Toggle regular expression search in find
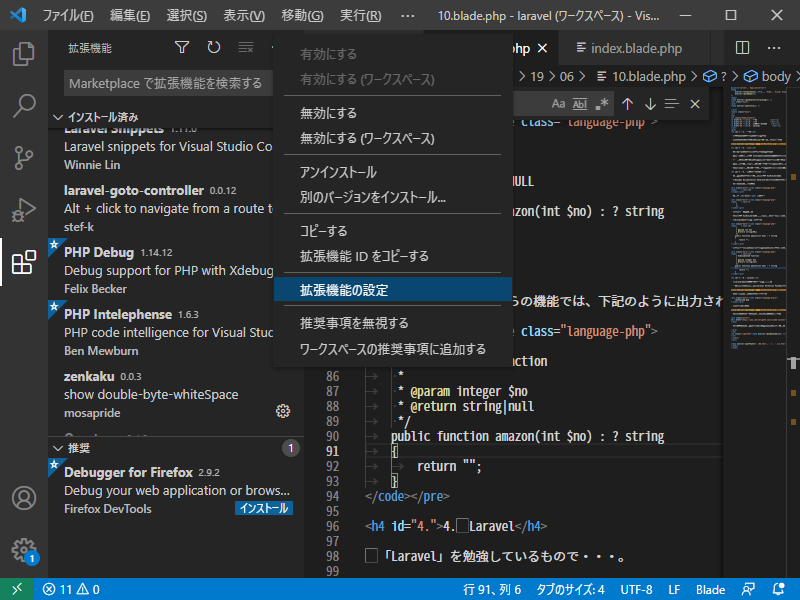Screen dimensions: 800x600 (x=601, y=104)
